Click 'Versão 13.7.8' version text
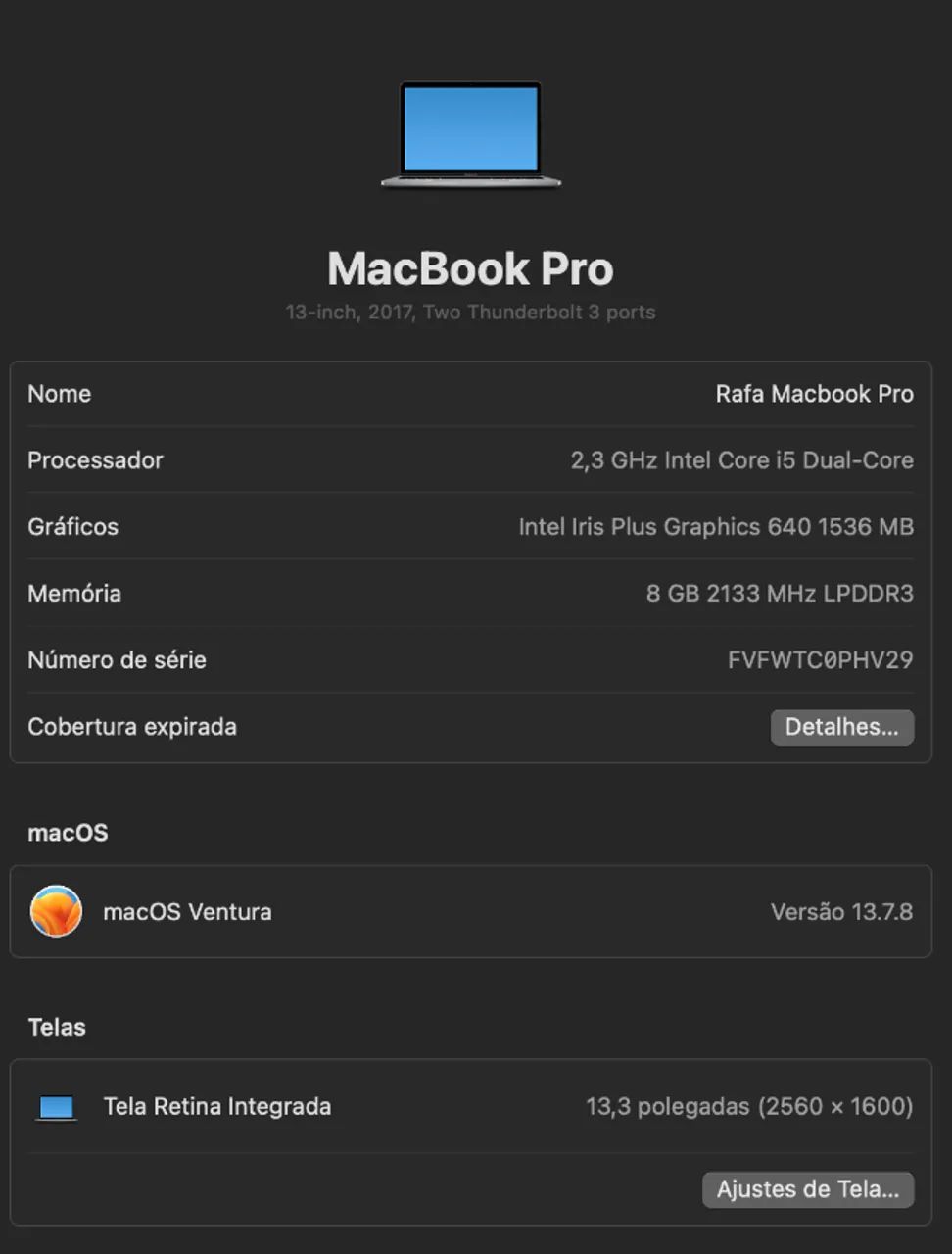 (841, 912)
